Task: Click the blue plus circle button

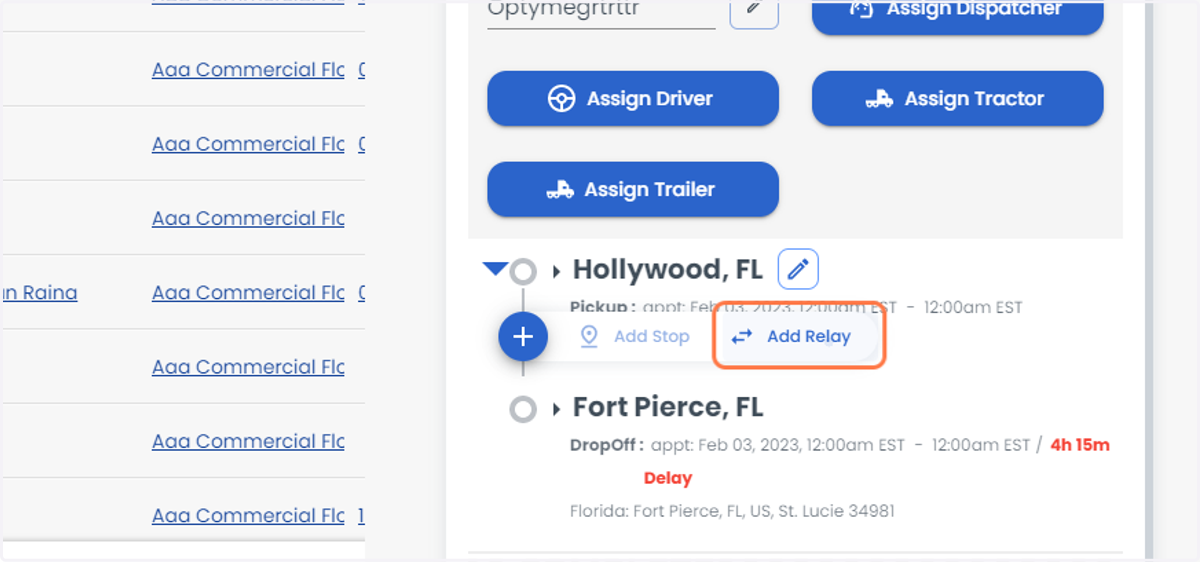Action: [x=523, y=337]
